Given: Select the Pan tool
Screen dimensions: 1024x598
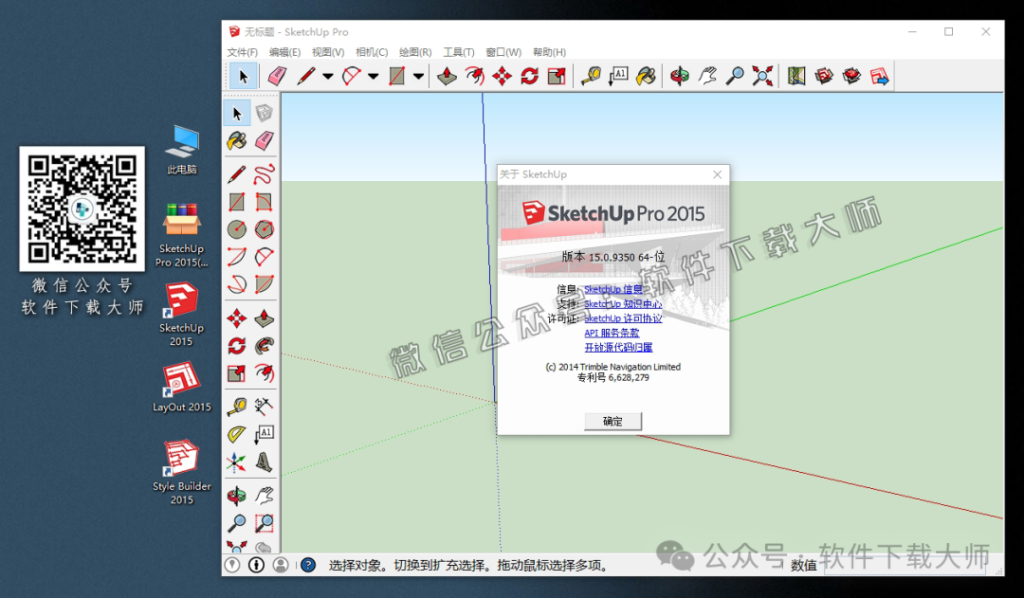Looking at the screenshot, I should [706, 75].
